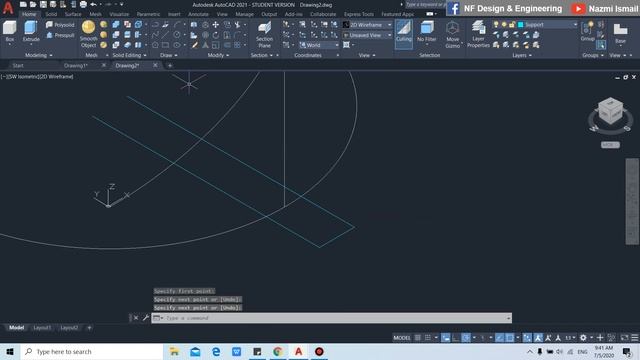Open the Windows Start menu
The height and width of the screenshot is (360, 640).
click(x=10, y=351)
